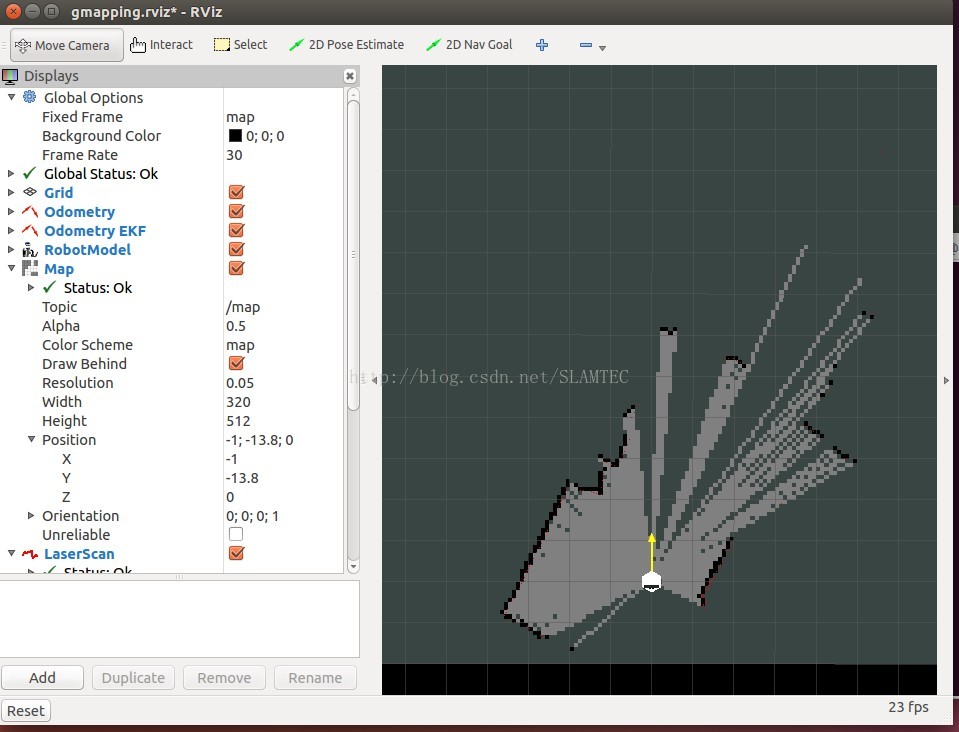
Task: Edit the Position Y value -13.8
Action: 242,478
